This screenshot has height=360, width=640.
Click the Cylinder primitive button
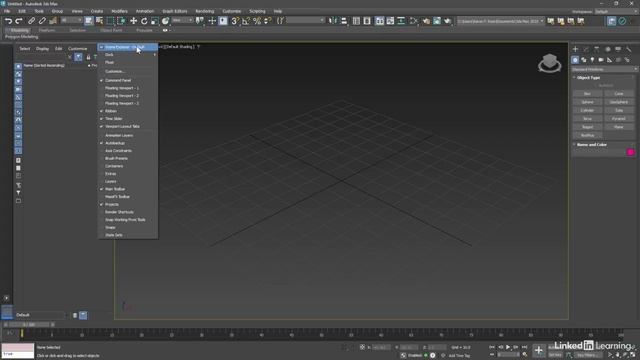point(587,110)
